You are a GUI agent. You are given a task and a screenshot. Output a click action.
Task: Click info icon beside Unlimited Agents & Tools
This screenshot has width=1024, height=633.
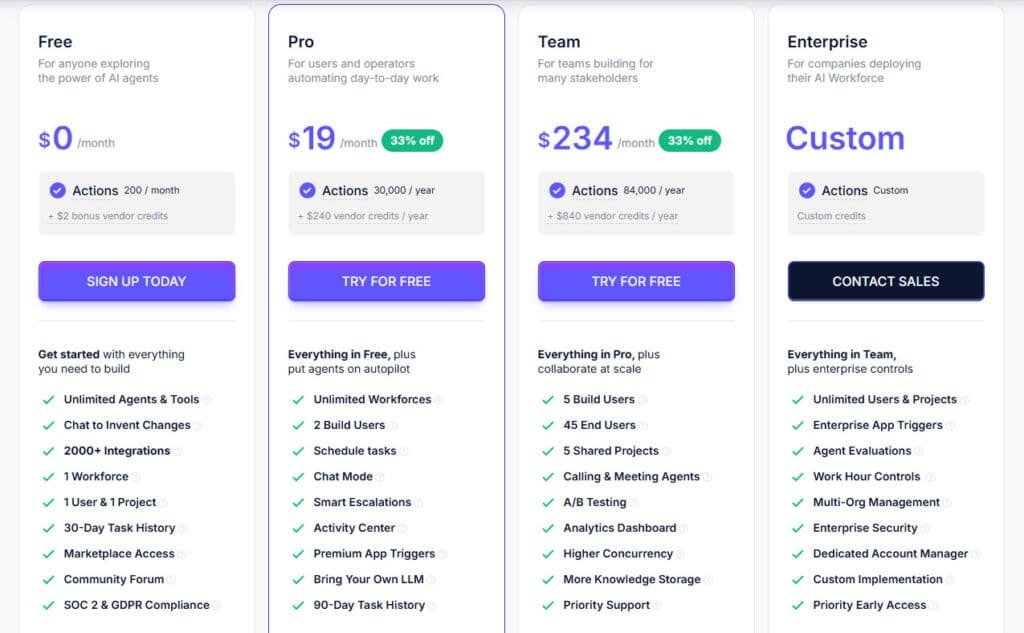coord(207,400)
